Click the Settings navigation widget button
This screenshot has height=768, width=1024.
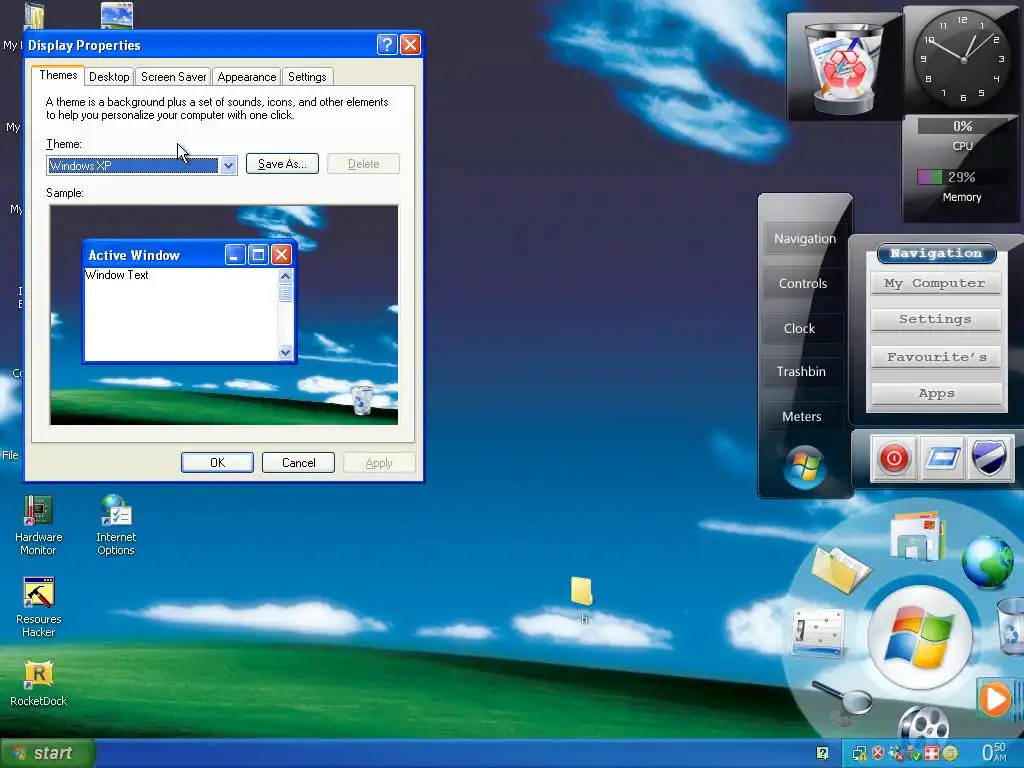(935, 319)
